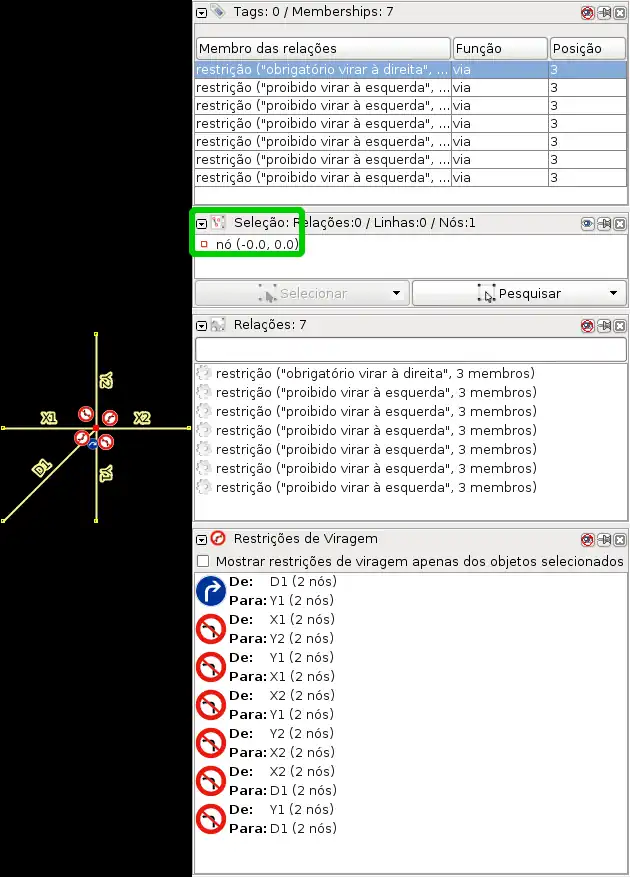Click the turn restriction icon in Restrições de Viragem header

tap(217, 538)
